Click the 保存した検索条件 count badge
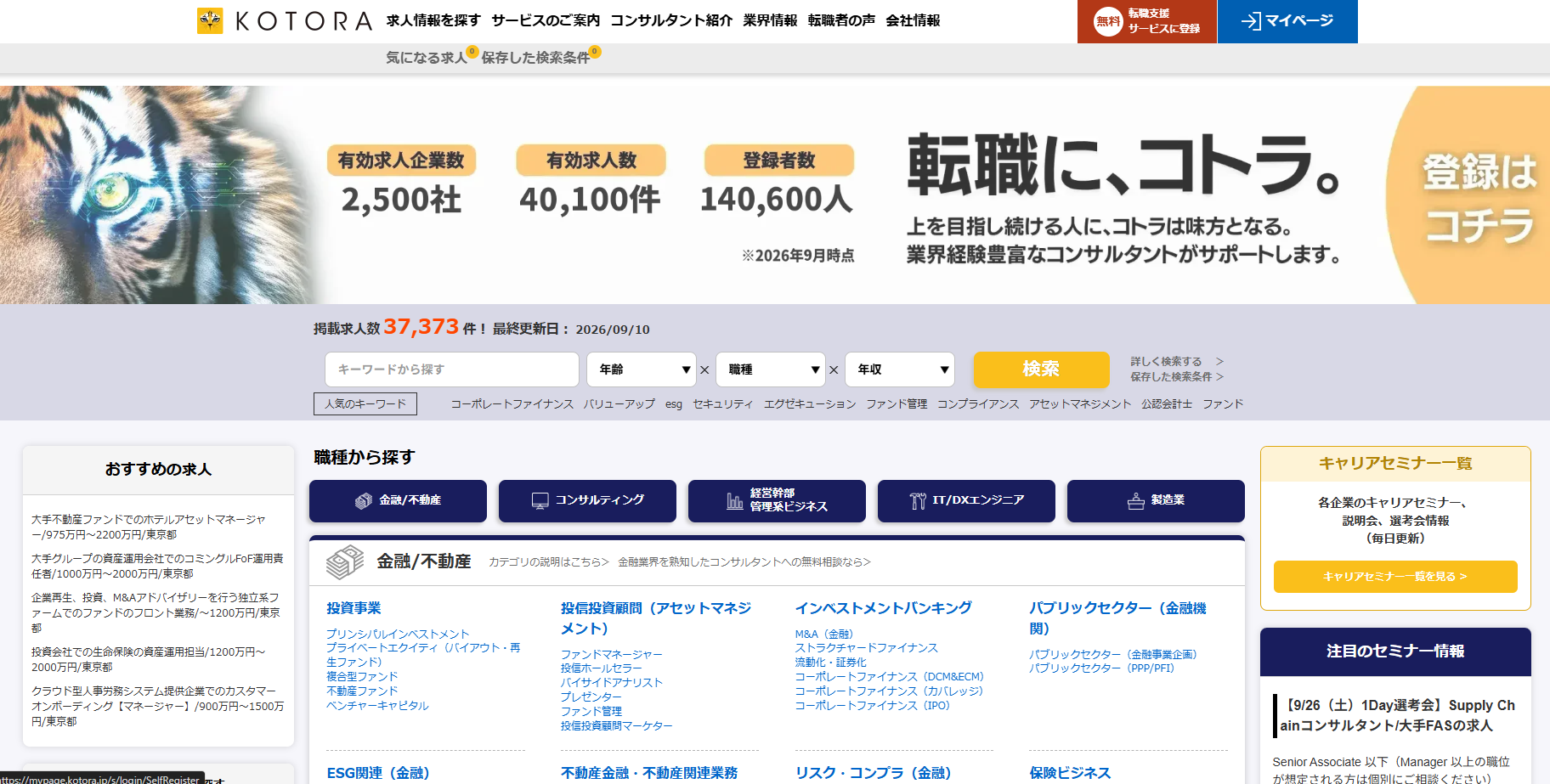Screen dimensions: 1550x784 click(x=595, y=51)
